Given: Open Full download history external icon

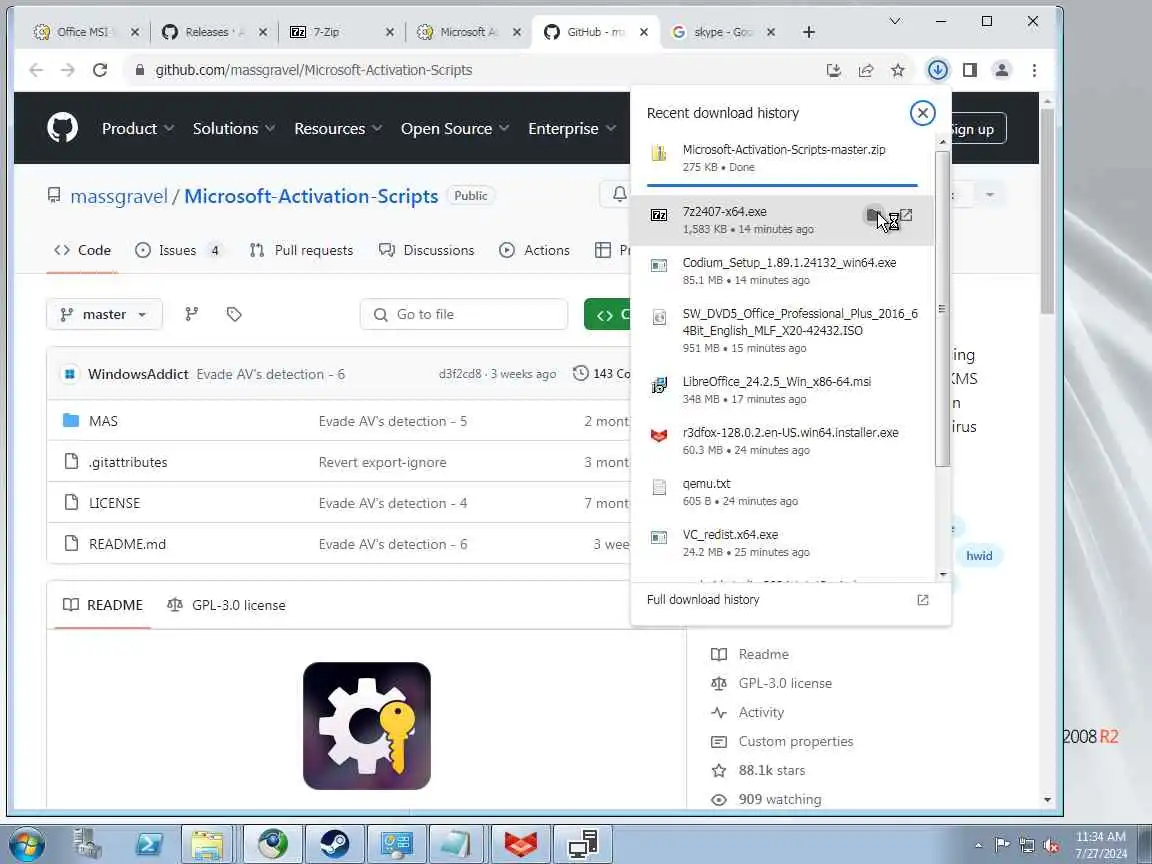Looking at the screenshot, I should point(923,600).
